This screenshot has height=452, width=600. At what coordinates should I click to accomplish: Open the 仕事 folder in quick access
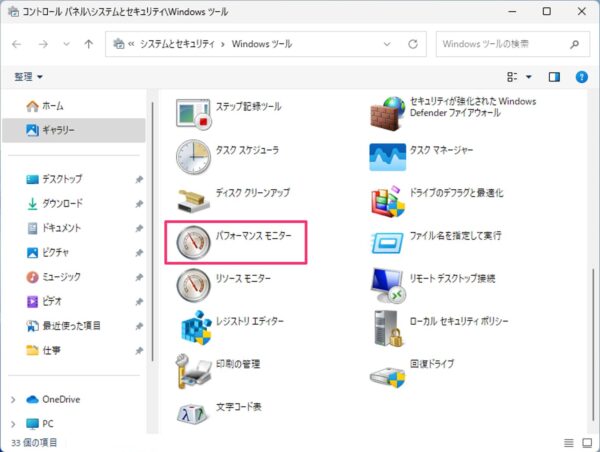pos(43,350)
